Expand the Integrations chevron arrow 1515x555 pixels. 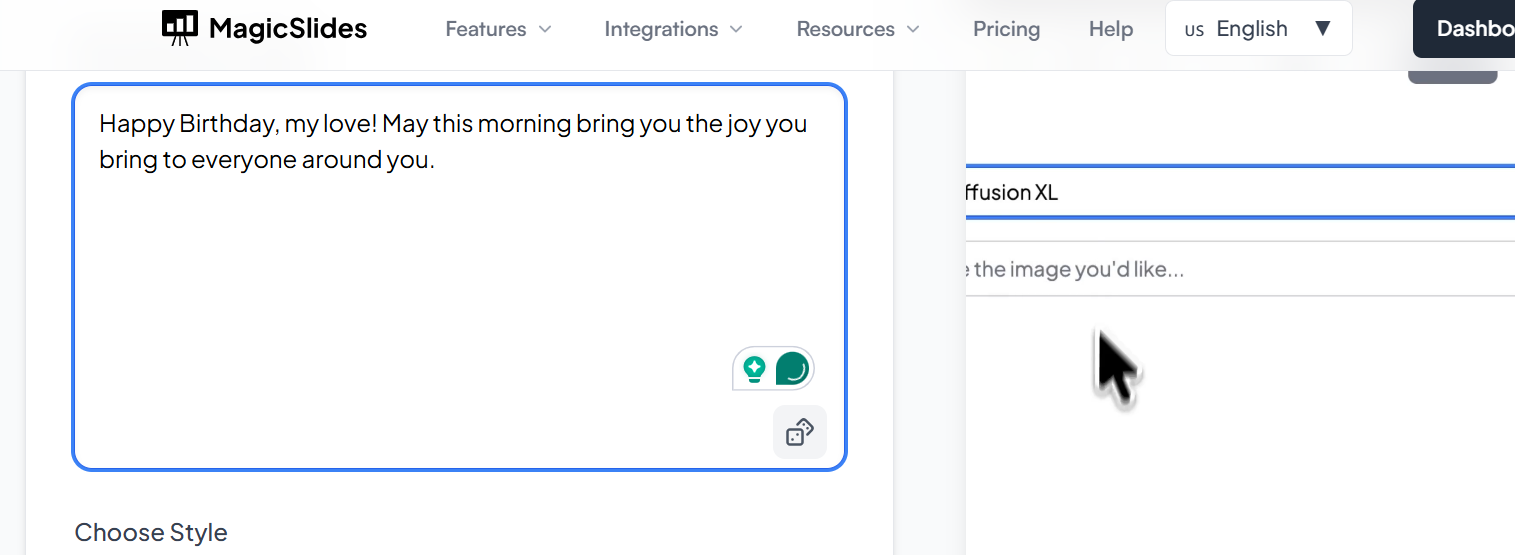(736, 29)
